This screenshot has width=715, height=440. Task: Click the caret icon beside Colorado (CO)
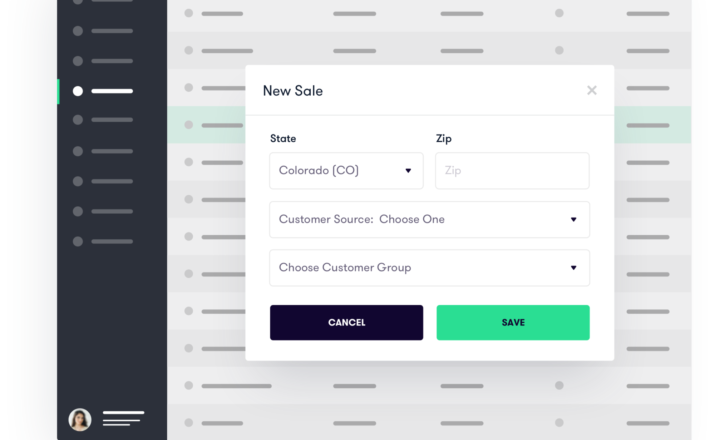(408, 171)
